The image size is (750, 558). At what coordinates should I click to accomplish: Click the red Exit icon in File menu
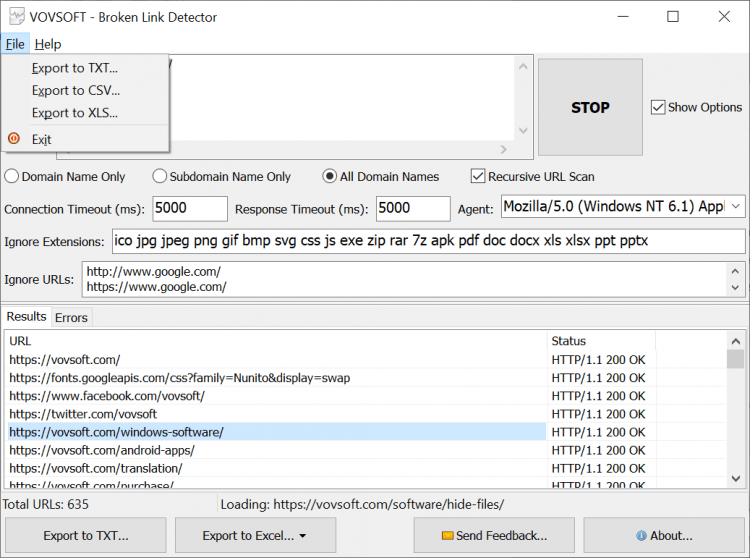click(x=14, y=139)
